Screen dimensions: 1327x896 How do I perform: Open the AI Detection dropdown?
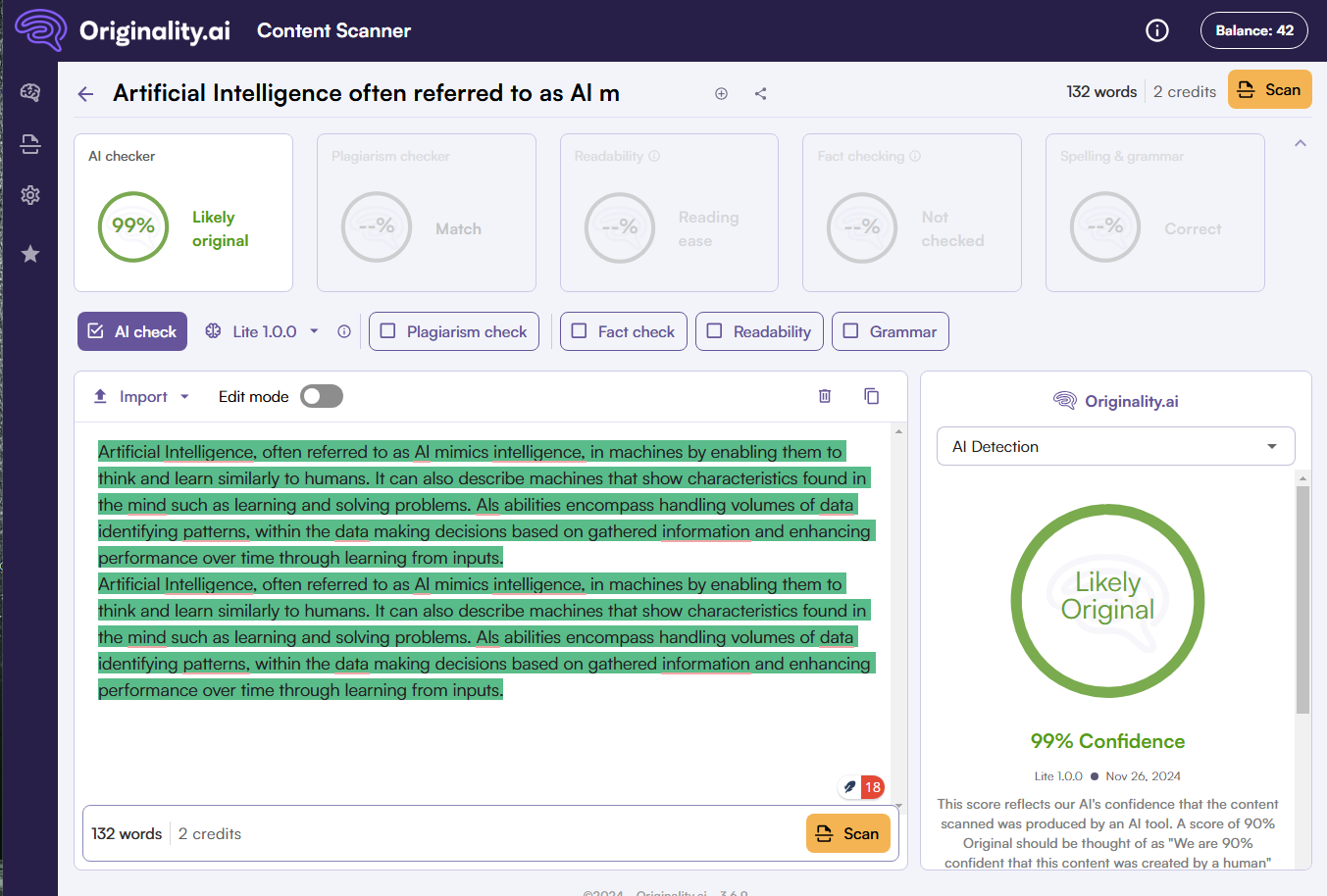(1115, 446)
